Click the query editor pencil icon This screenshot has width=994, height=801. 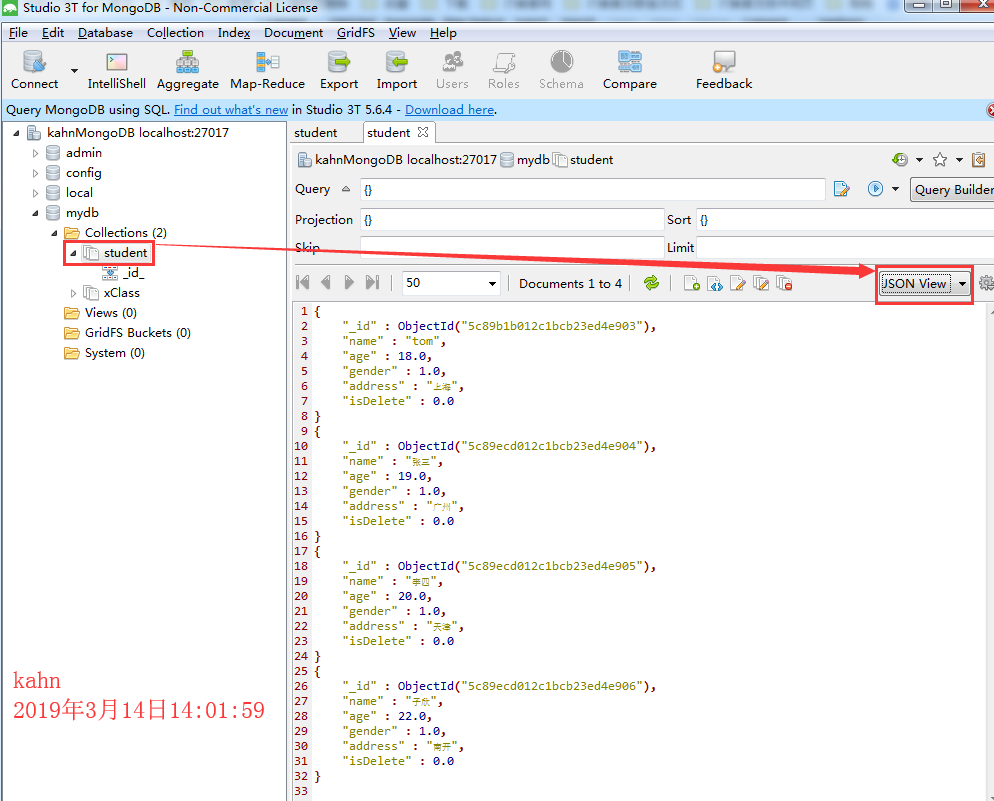point(841,189)
